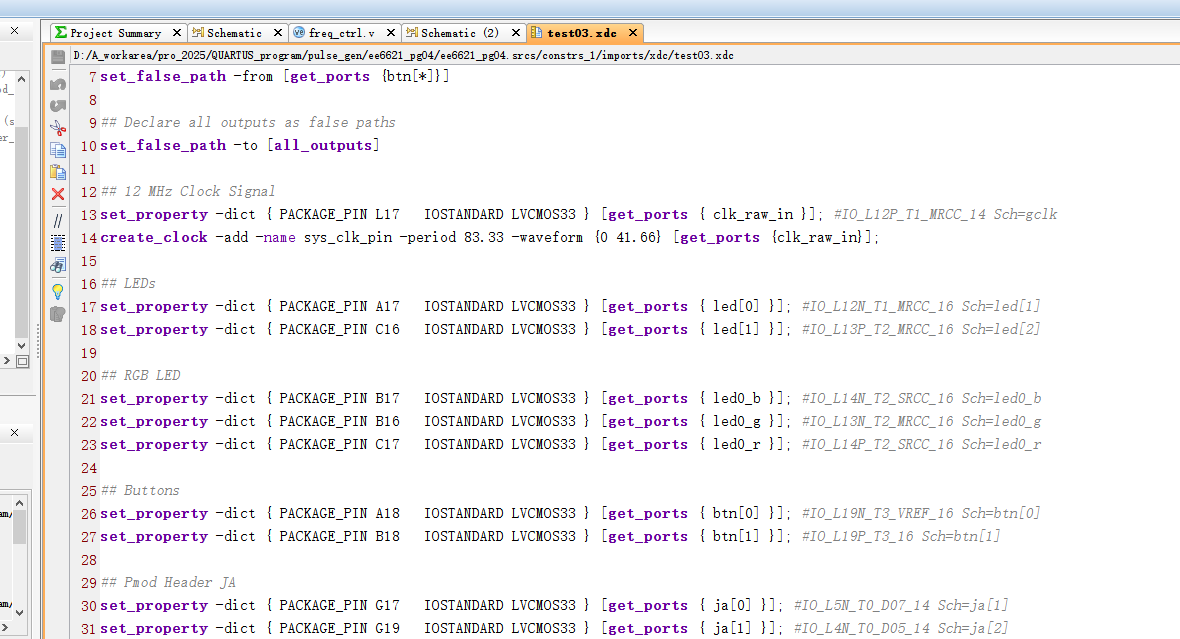Viewport: 1180px width, 639px height.
Task: Click period value 83.33 on line 14
Action: point(484,238)
